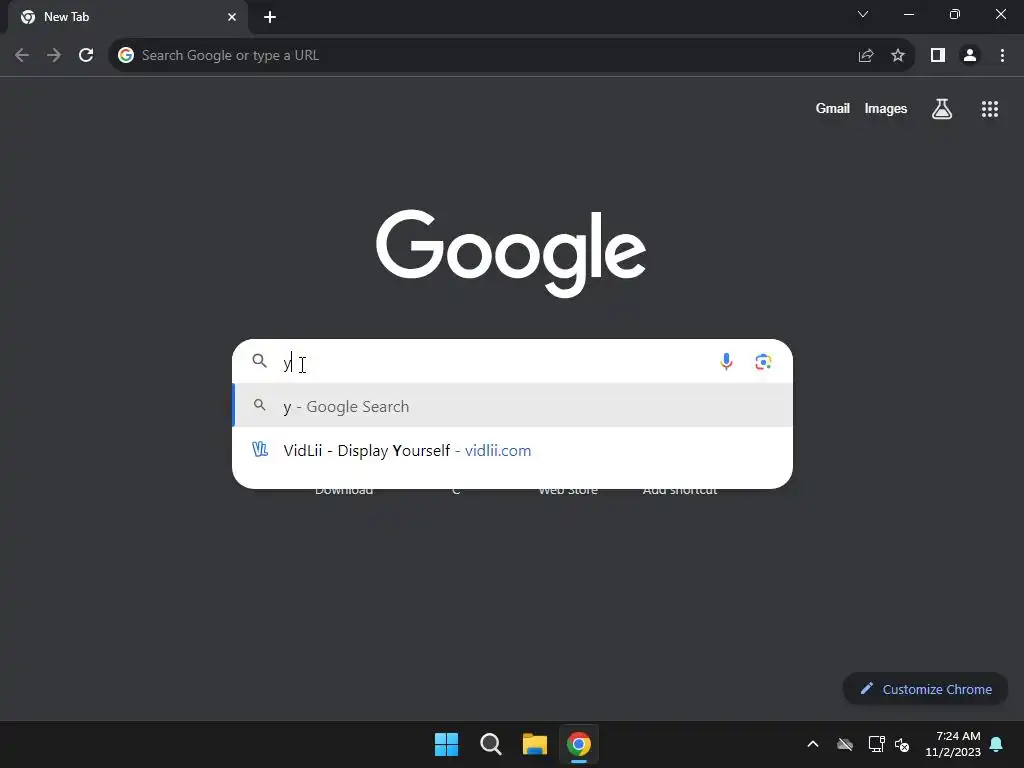Viewport: 1024px width, 768px height.
Task: Start voice search with the microphone
Action: 726,361
